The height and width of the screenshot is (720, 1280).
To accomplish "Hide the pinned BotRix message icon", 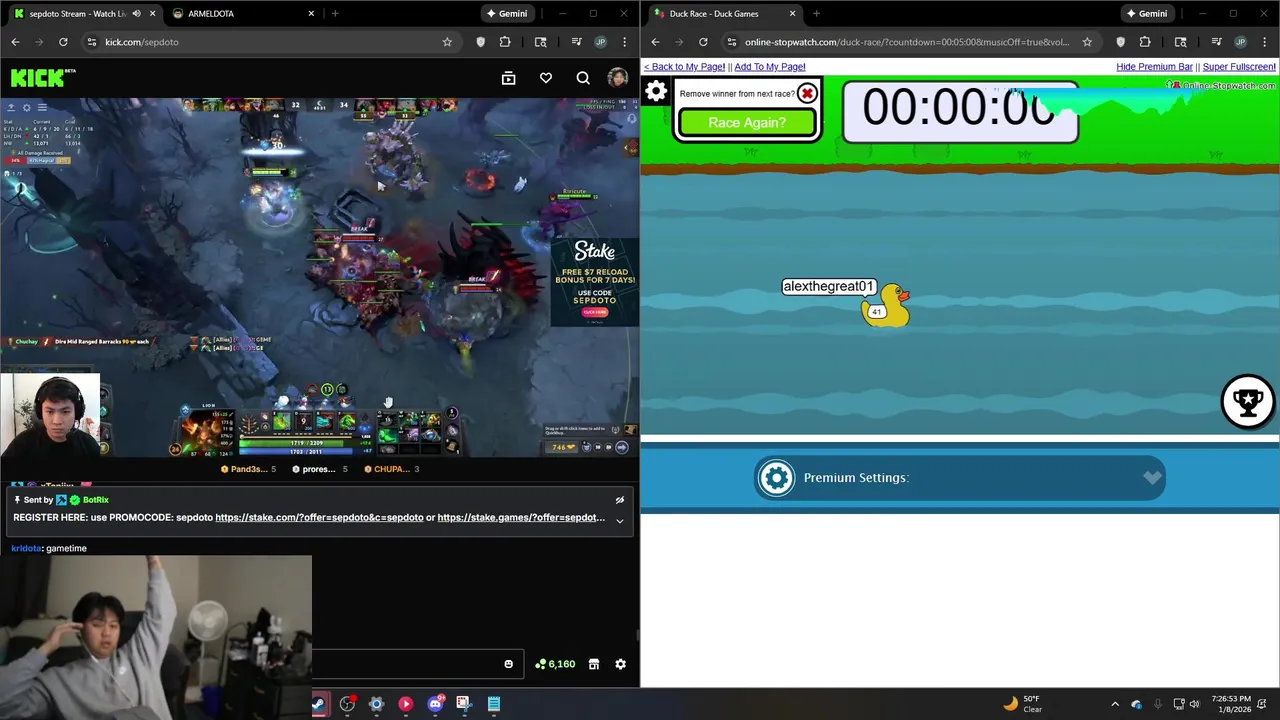I will [x=619, y=500].
